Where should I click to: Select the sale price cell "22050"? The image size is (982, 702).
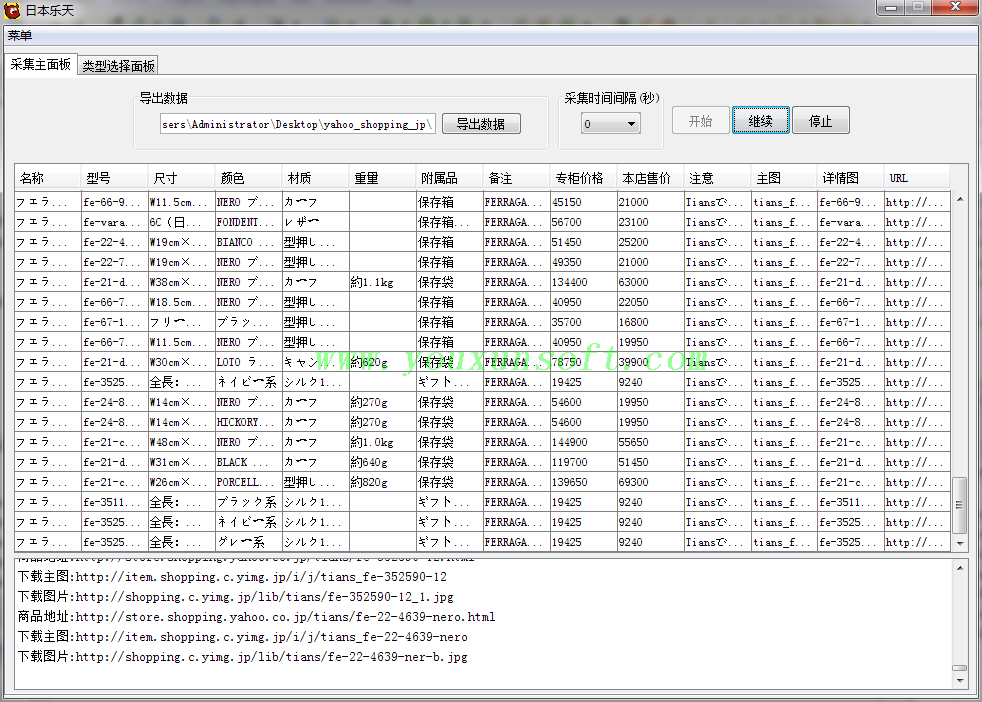pyautogui.click(x=651, y=302)
